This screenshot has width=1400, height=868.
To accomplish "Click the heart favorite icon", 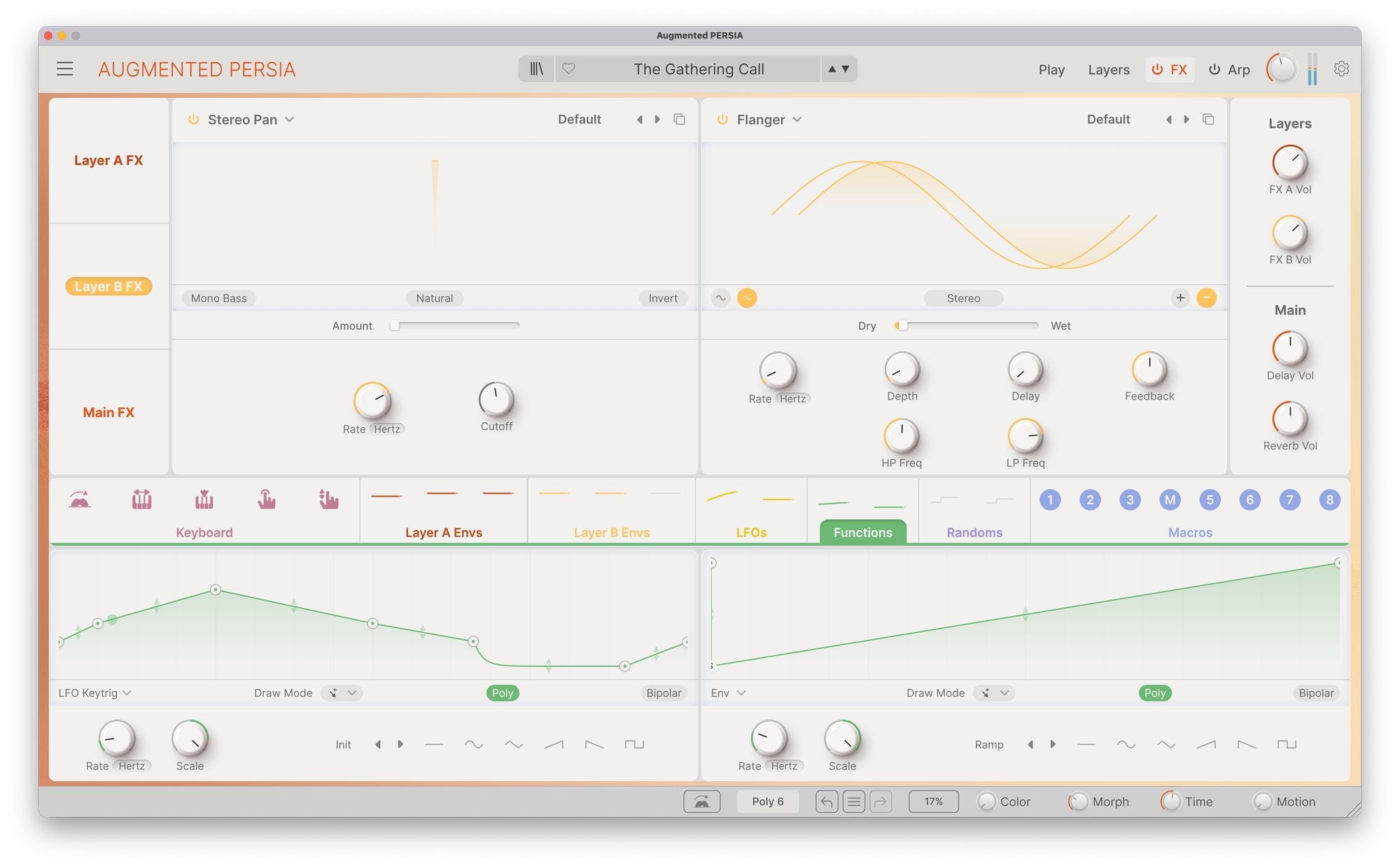I will [x=568, y=69].
